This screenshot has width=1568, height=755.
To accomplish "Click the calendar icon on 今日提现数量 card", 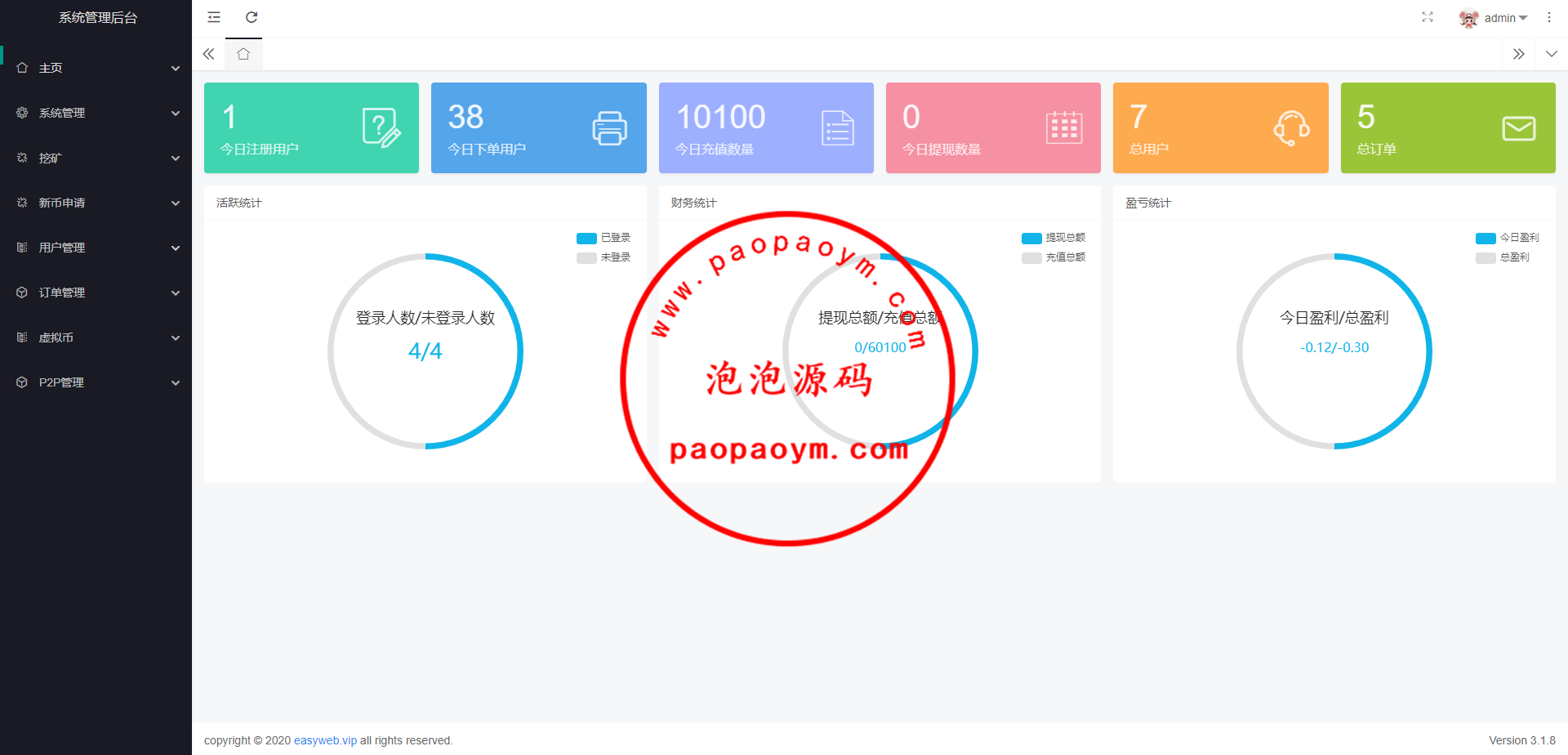I will [1063, 128].
